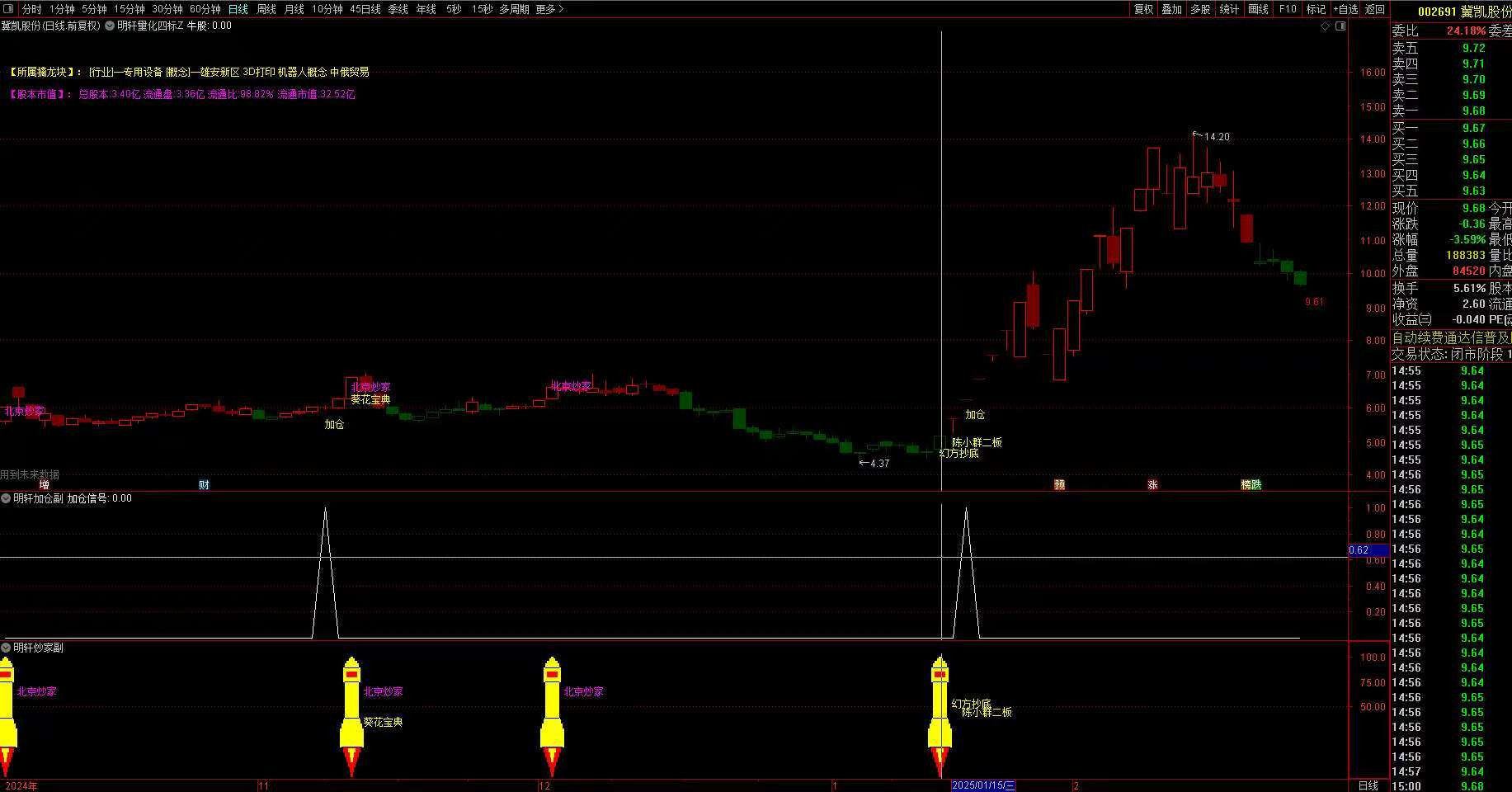This screenshot has height=792, width=1512.
Task: Click the panel layout icon before 分时
Action: (x=10, y=9)
